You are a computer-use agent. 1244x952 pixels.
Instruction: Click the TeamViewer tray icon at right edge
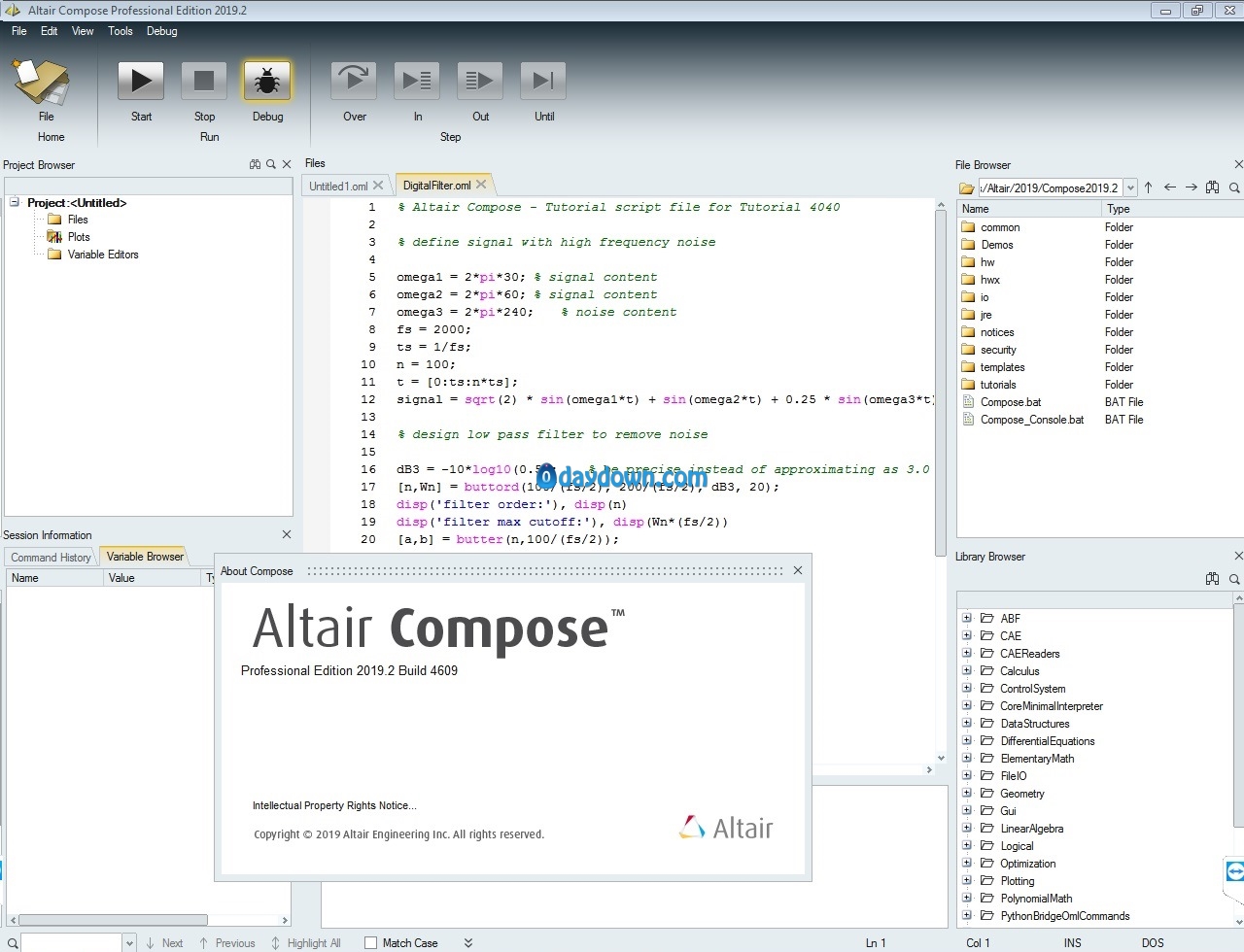point(1235,871)
